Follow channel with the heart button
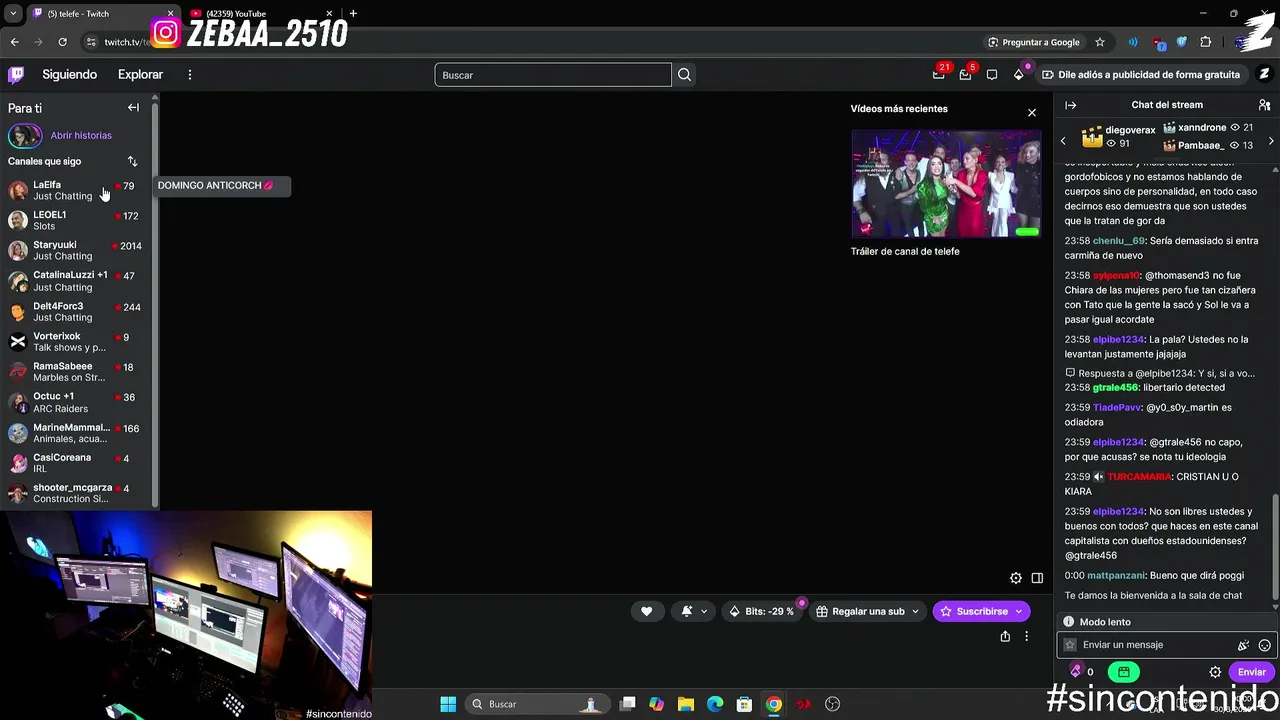This screenshot has width=1280, height=720. [x=646, y=611]
